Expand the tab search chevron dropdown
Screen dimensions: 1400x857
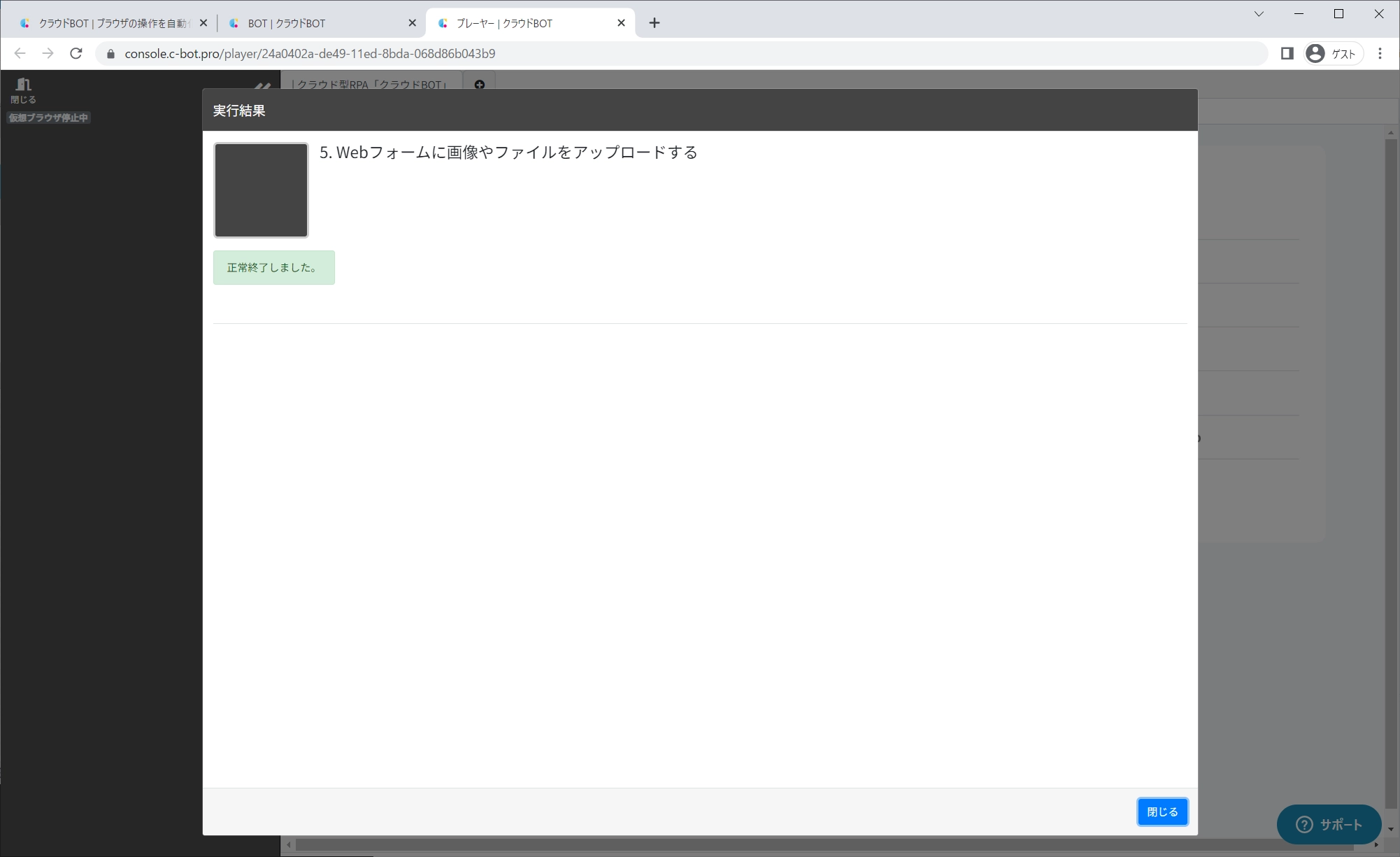click(1259, 14)
